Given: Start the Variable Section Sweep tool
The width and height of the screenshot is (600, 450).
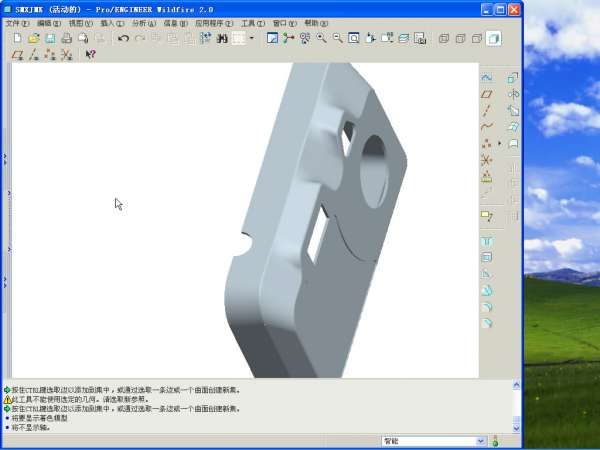Looking at the screenshot, I should [513, 111].
